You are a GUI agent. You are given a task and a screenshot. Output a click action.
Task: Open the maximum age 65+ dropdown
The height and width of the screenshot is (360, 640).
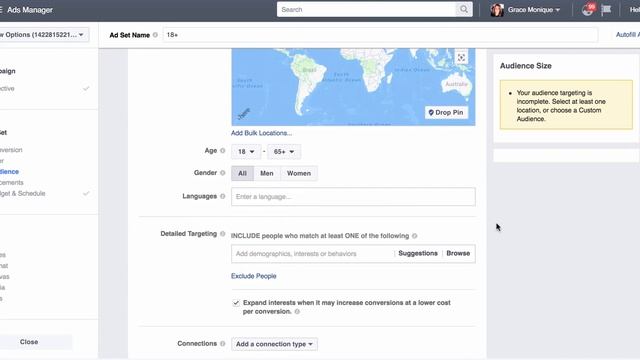pos(284,152)
